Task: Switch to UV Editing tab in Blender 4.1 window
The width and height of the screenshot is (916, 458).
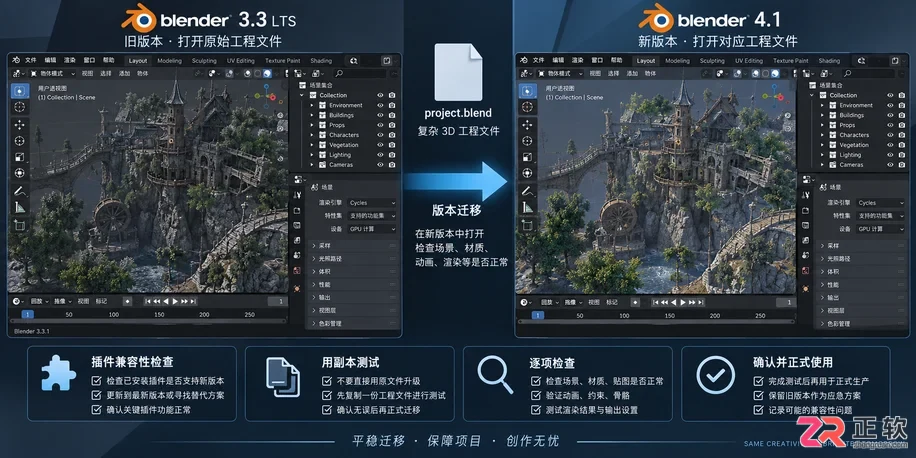Action: point(749,61)
